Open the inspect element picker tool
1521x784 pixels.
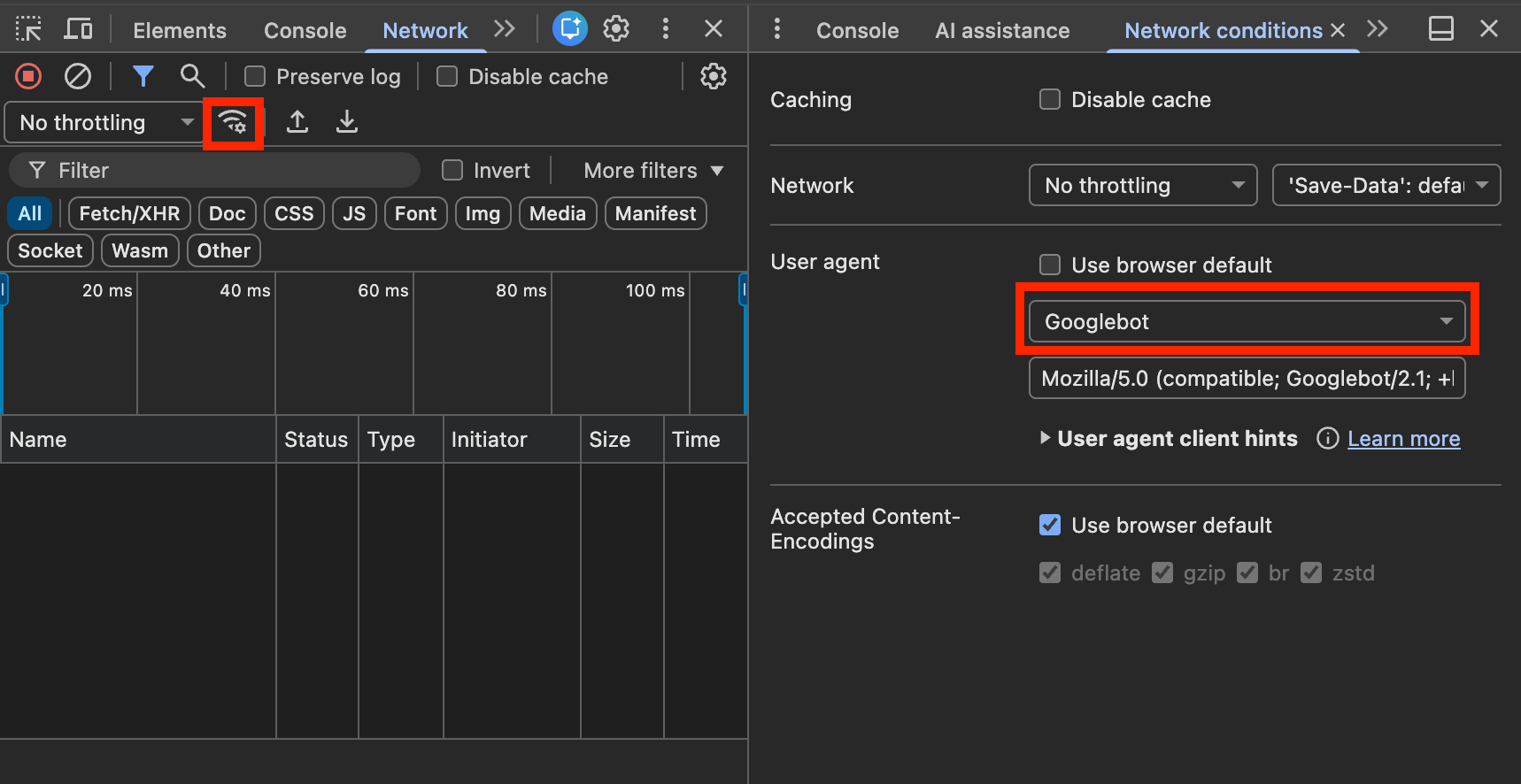28,29
